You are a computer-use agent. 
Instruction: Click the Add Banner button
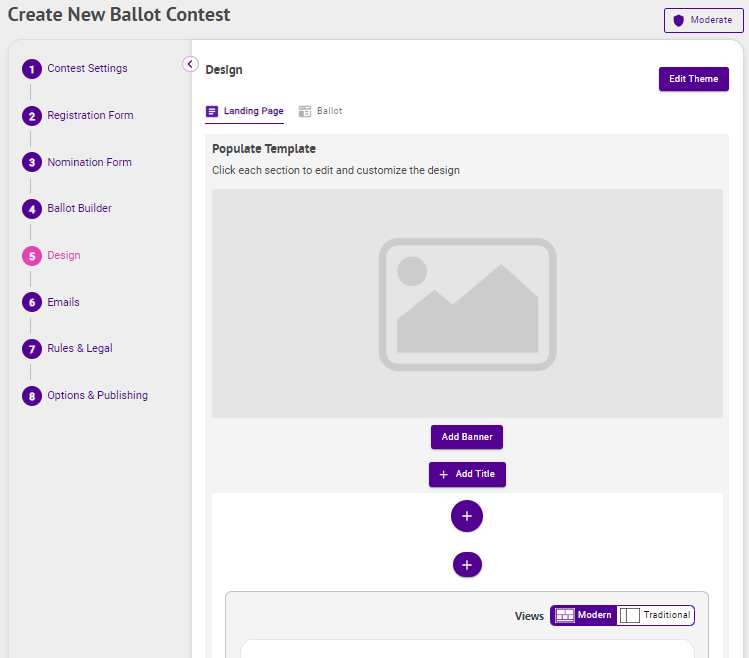coord(467,437)
